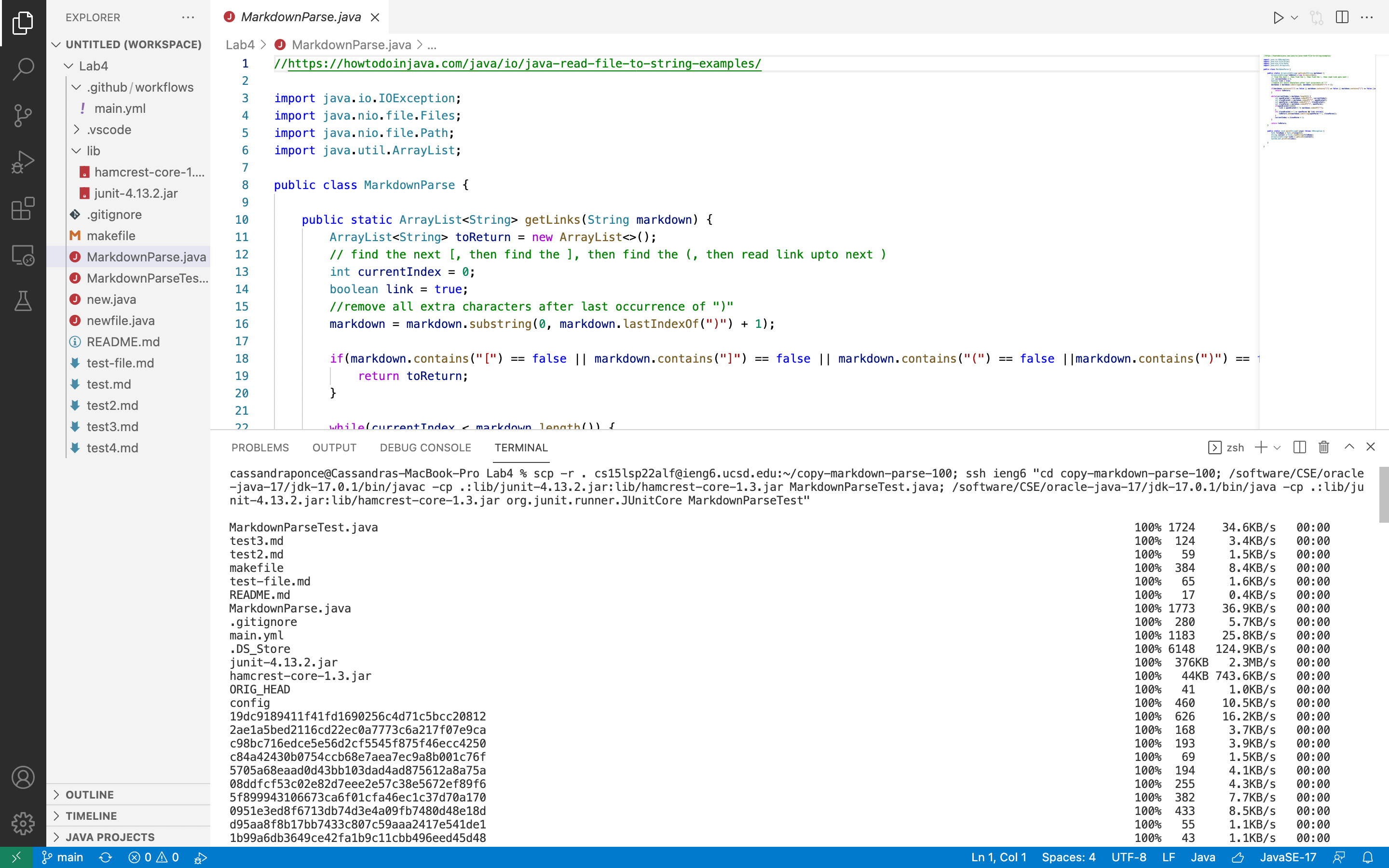Click the Lab4 breadcrumb

(240, 45)
